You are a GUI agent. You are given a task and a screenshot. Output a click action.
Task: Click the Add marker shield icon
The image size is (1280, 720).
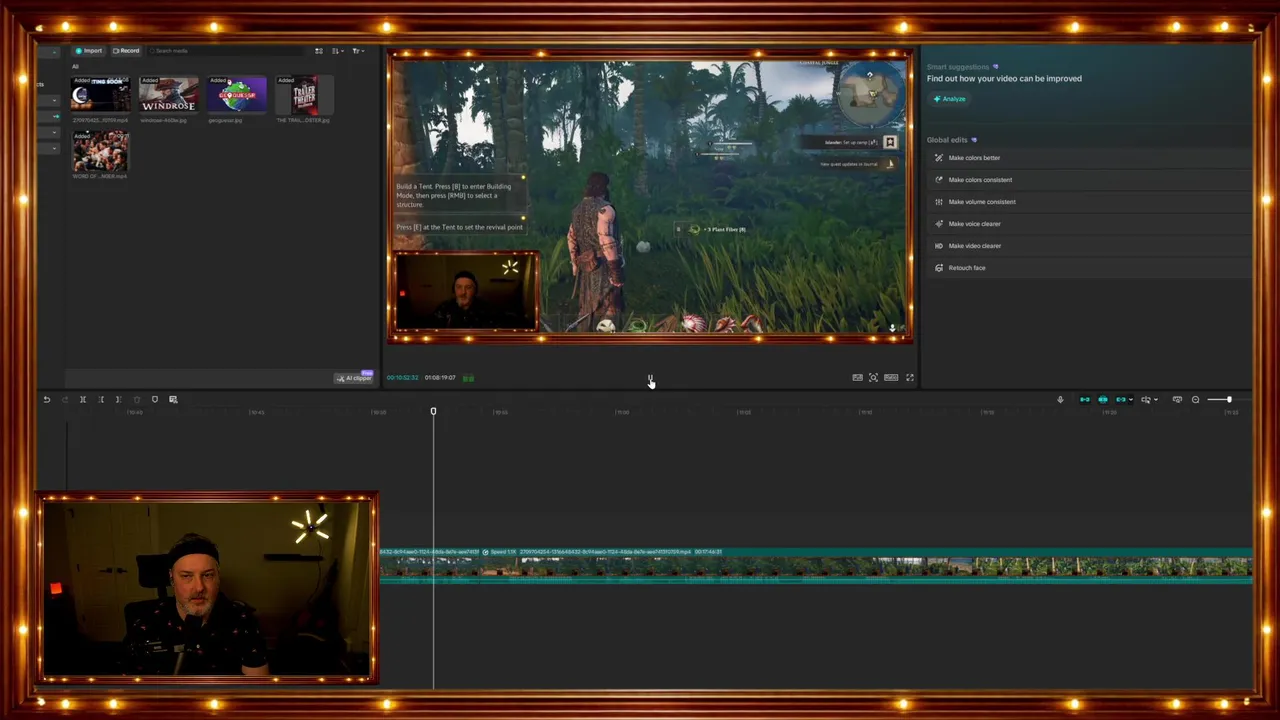click(x=155, y=400)
